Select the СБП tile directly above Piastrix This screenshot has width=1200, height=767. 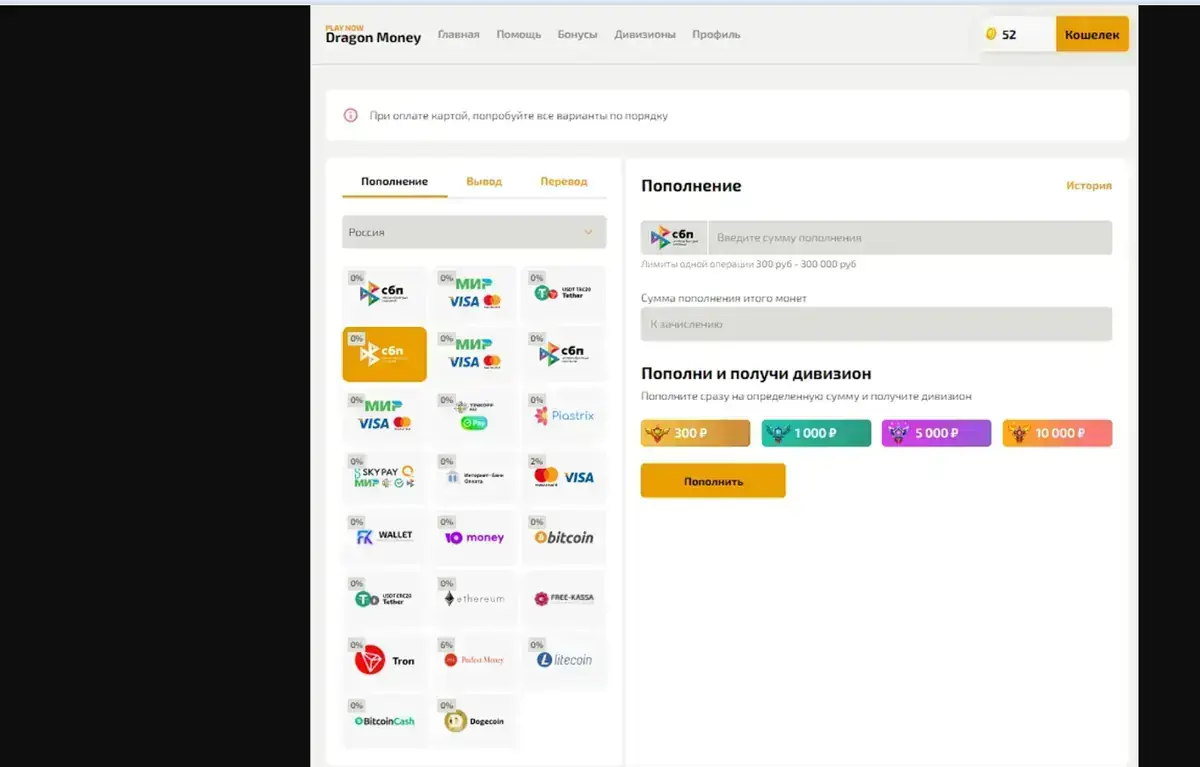click(x=564, y=354)
